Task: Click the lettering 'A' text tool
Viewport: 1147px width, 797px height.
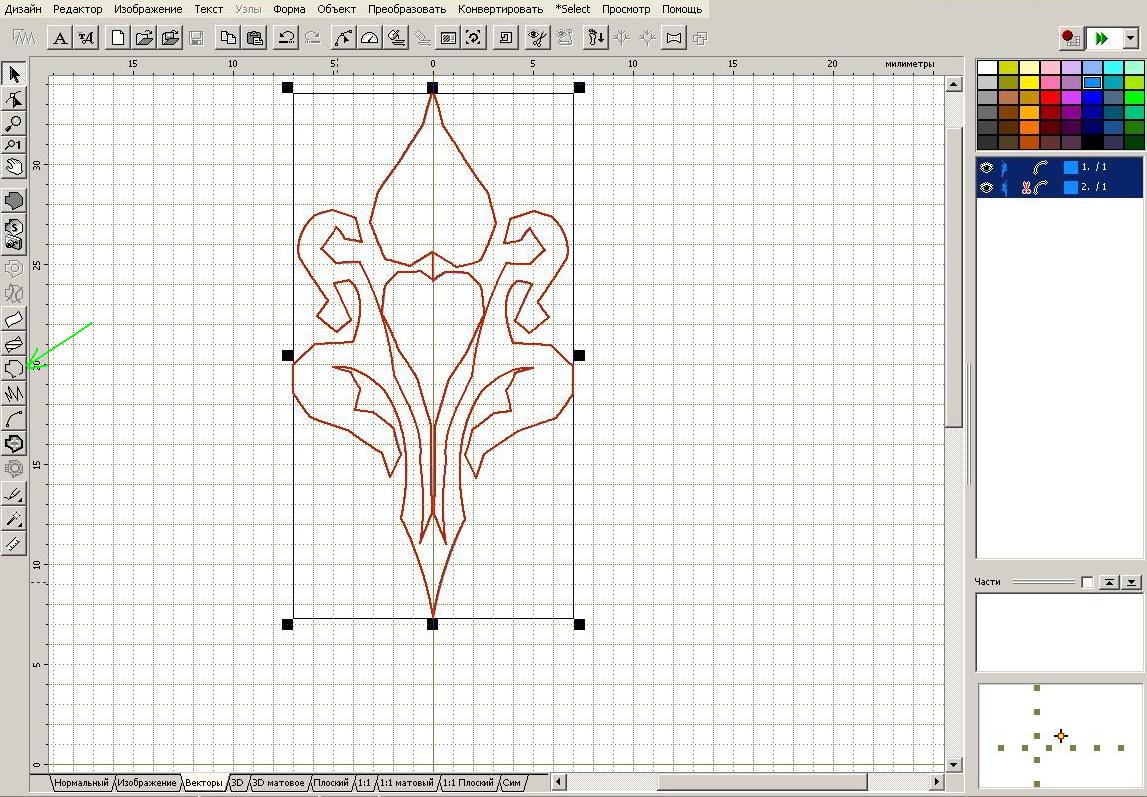Action: point(60,38)
